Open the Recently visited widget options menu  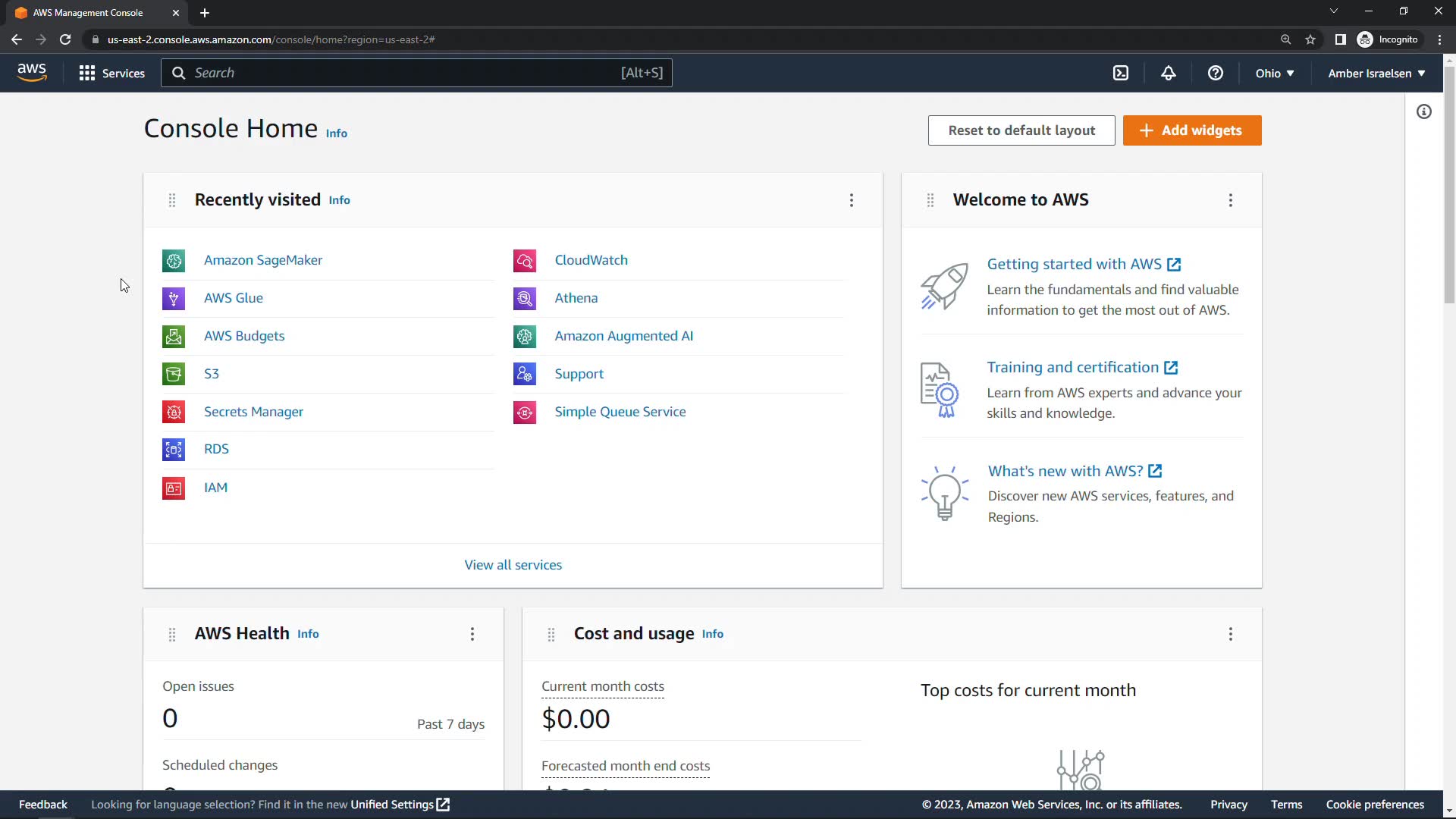852,200
